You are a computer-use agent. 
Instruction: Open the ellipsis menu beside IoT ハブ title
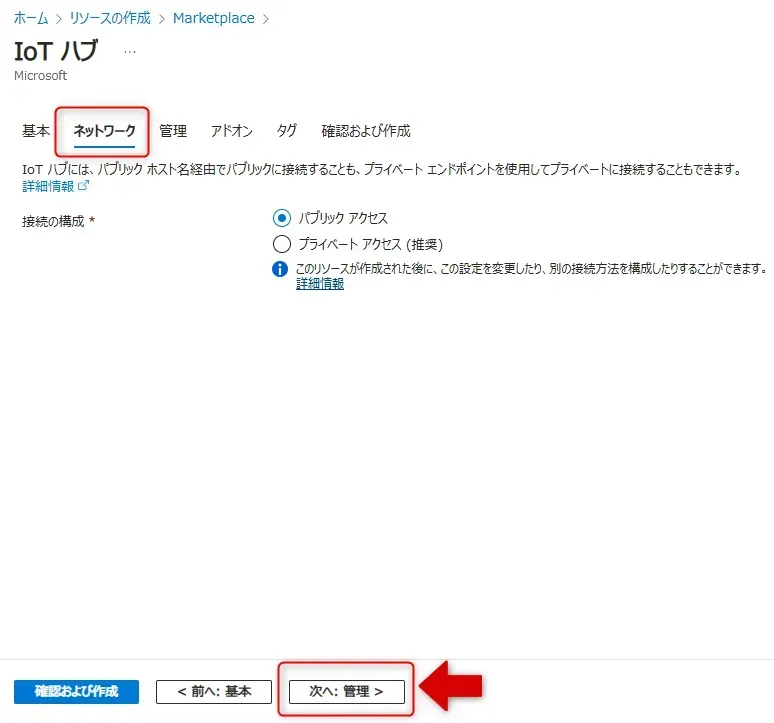point(130,51)
